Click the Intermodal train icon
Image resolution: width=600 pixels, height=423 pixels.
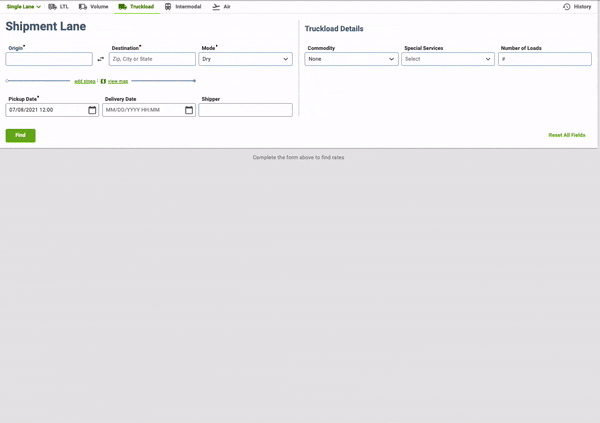point(168,7)
